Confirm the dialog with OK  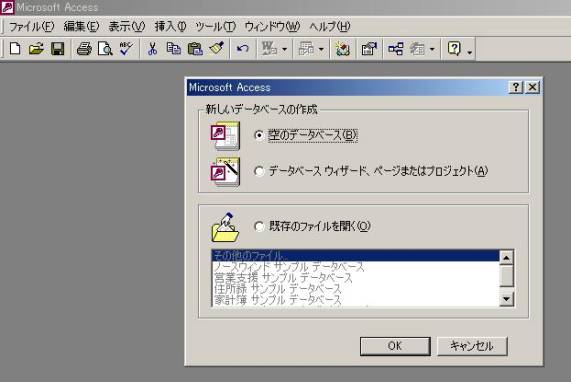click(x=395, y=346)
